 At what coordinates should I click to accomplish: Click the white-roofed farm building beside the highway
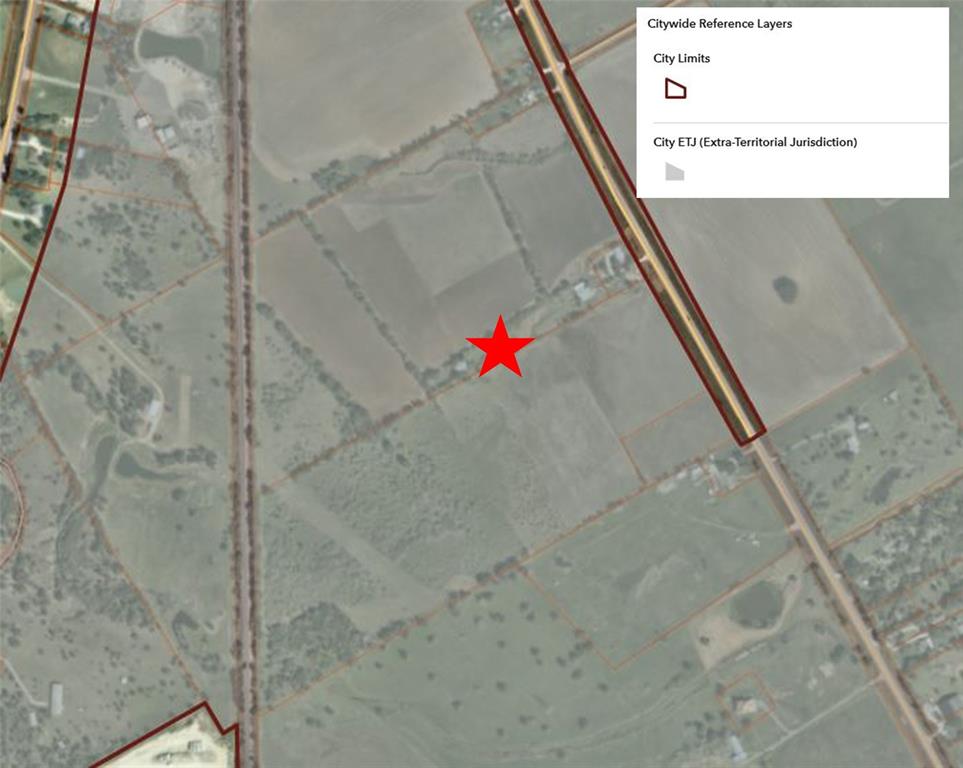pyautogui.click(x=583, y=291)
